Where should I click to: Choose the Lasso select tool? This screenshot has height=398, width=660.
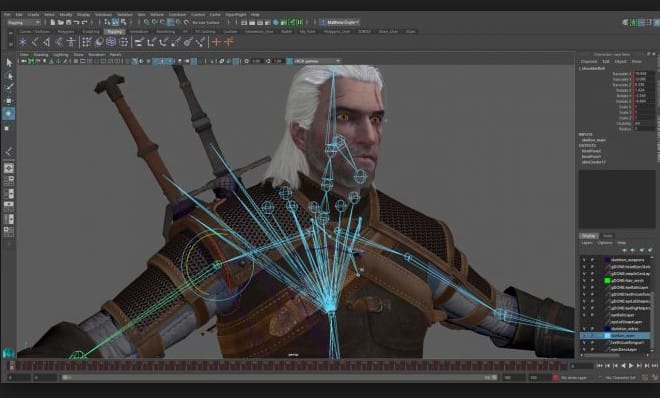tap(9, 76)
